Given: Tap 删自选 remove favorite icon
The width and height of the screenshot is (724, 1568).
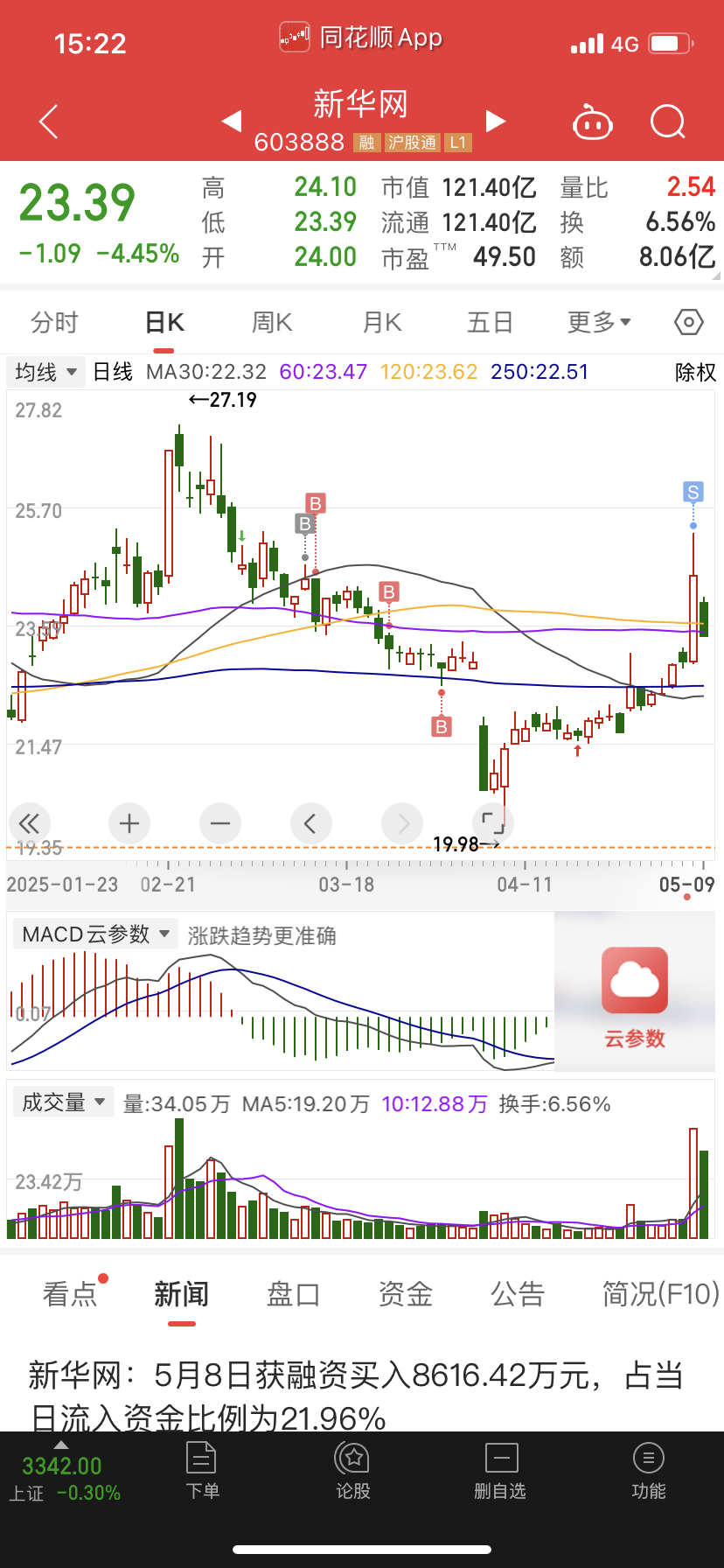Looking at the screenshot, I should click(500, 1471).
